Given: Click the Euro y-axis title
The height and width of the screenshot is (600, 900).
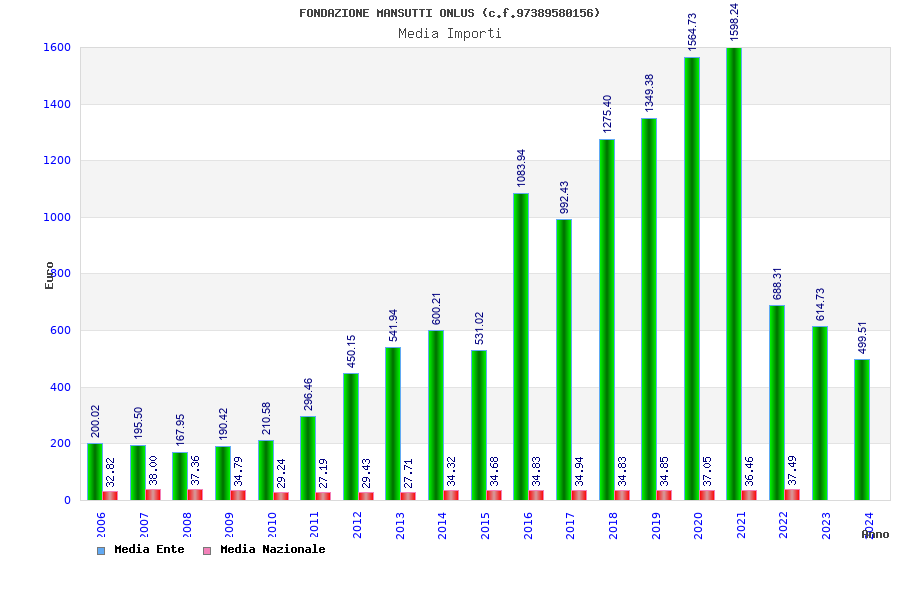Looking at the screenshot, I should click(x=49, y=275).
